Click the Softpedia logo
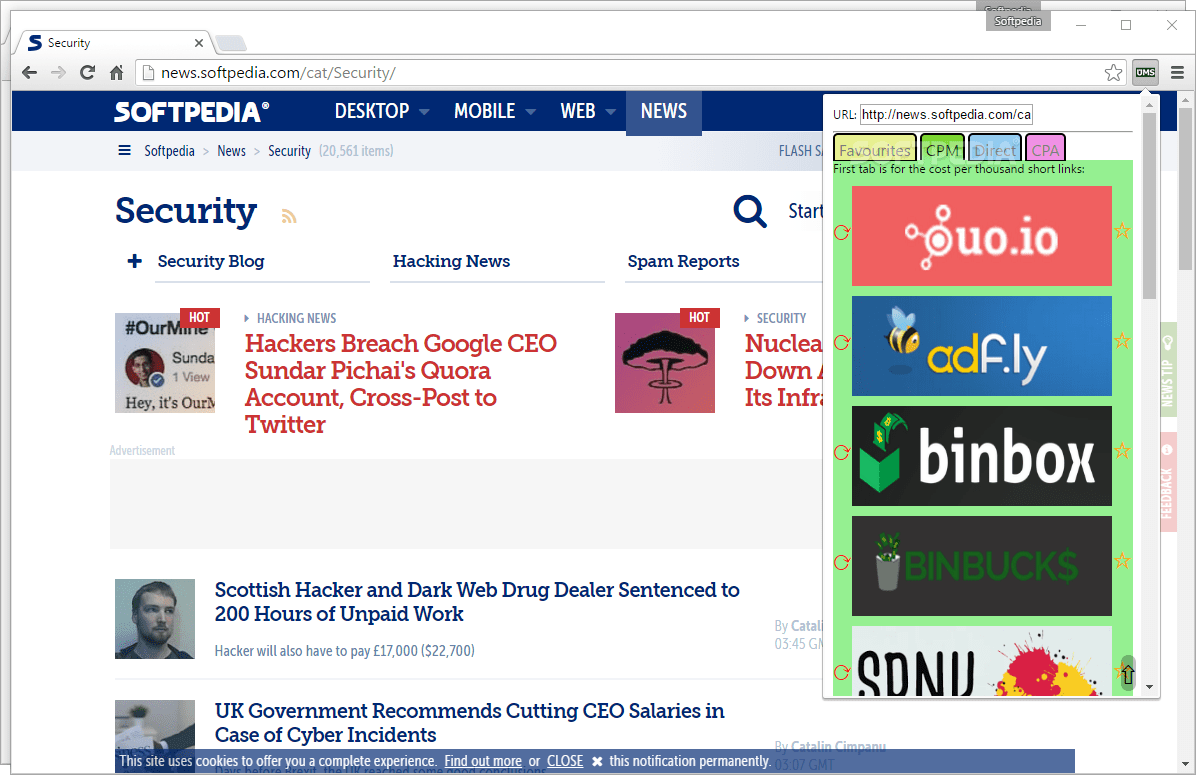 (x=191, y=111)
